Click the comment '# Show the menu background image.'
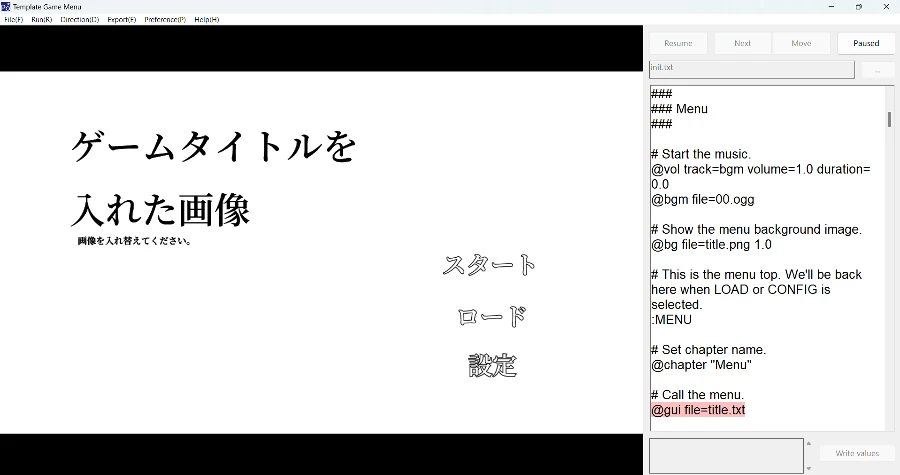Image resolution: width=900 pixels, height=475 pixels. (757, 229)
